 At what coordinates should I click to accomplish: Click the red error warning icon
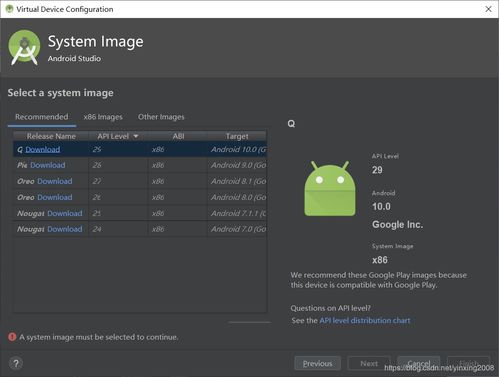click(12, 337)
